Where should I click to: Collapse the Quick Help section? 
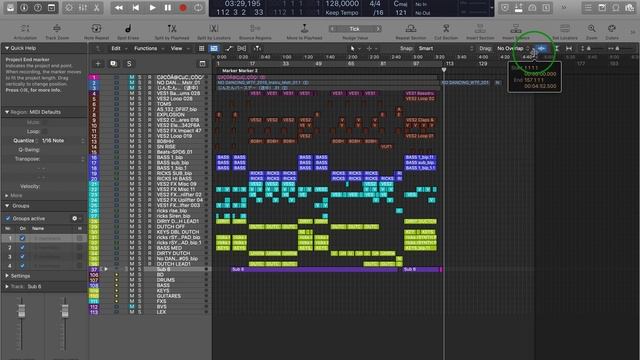coord(7,48)
